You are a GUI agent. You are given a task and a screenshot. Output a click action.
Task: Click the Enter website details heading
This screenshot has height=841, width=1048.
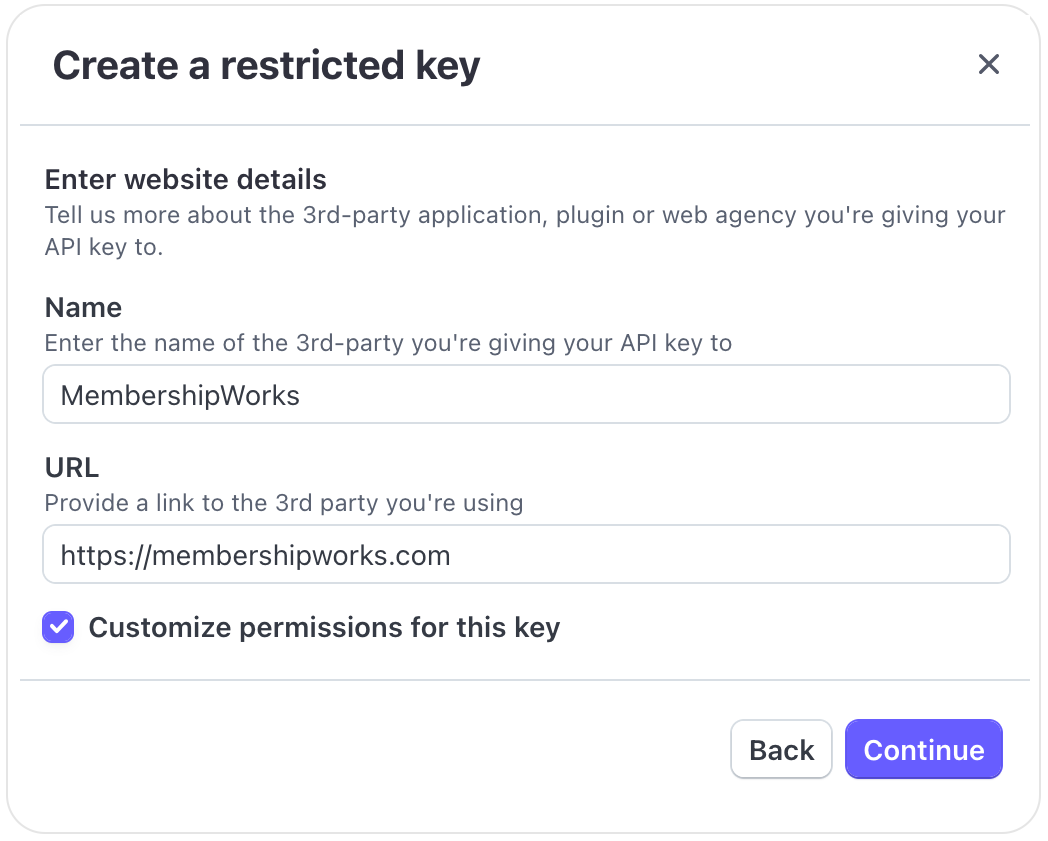click(x=186, y=180)
